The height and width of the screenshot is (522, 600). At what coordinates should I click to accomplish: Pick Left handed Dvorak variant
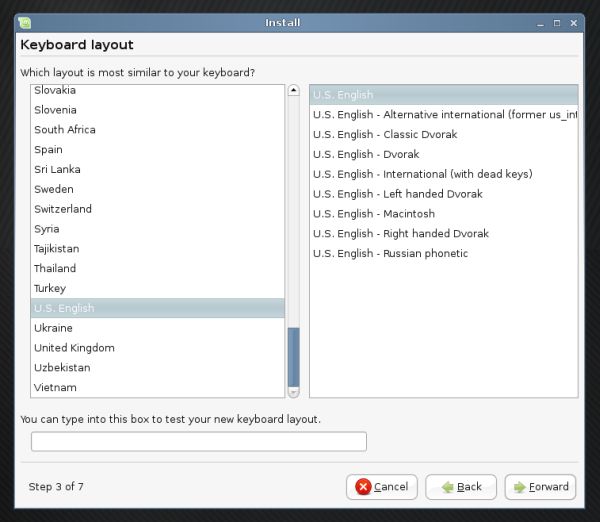click(x=443, y=194)
